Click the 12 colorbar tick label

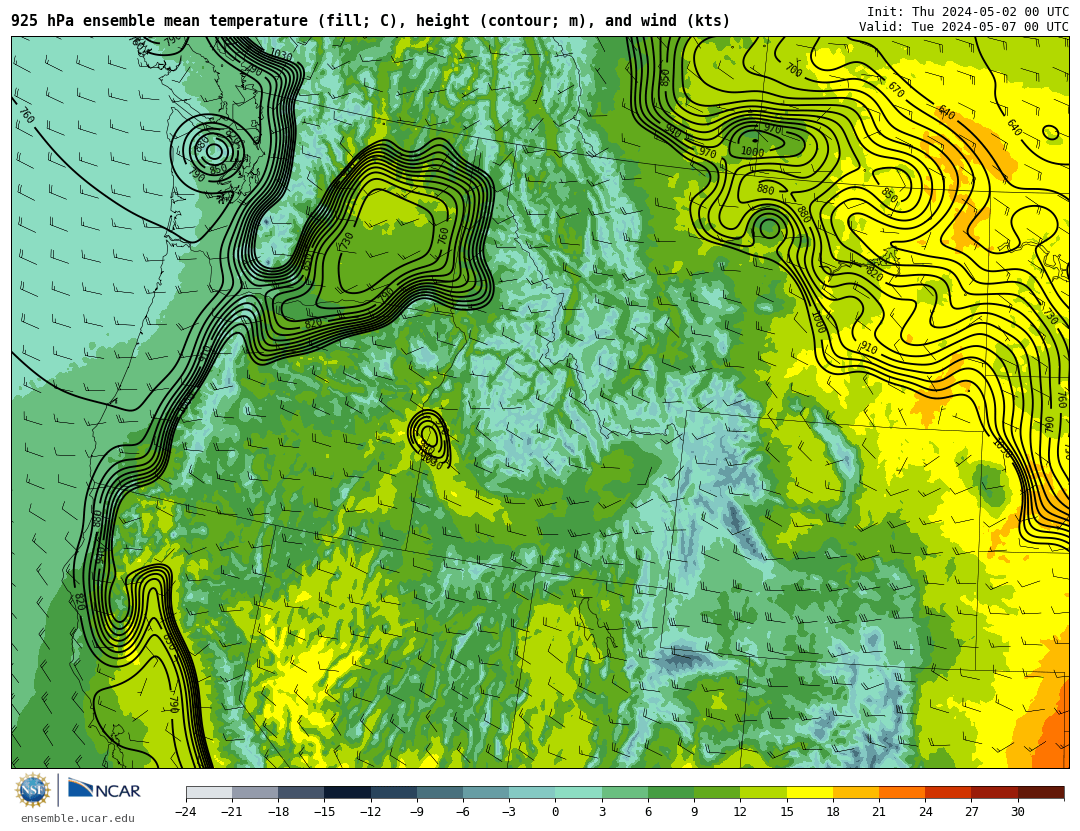(740, 812)
